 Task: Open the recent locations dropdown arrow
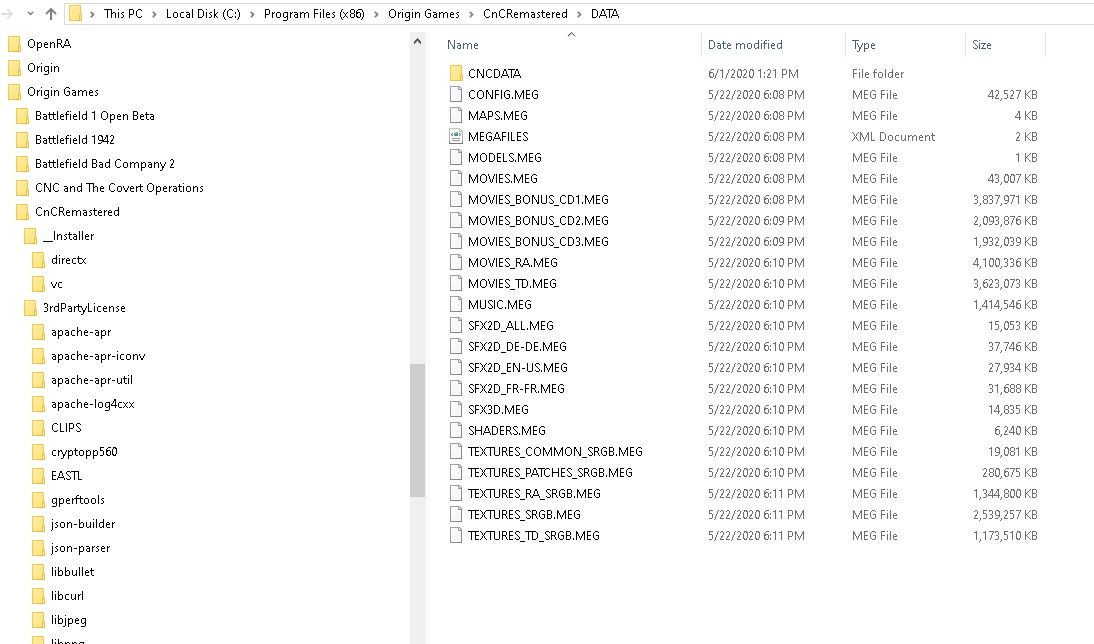pos(30,14)
